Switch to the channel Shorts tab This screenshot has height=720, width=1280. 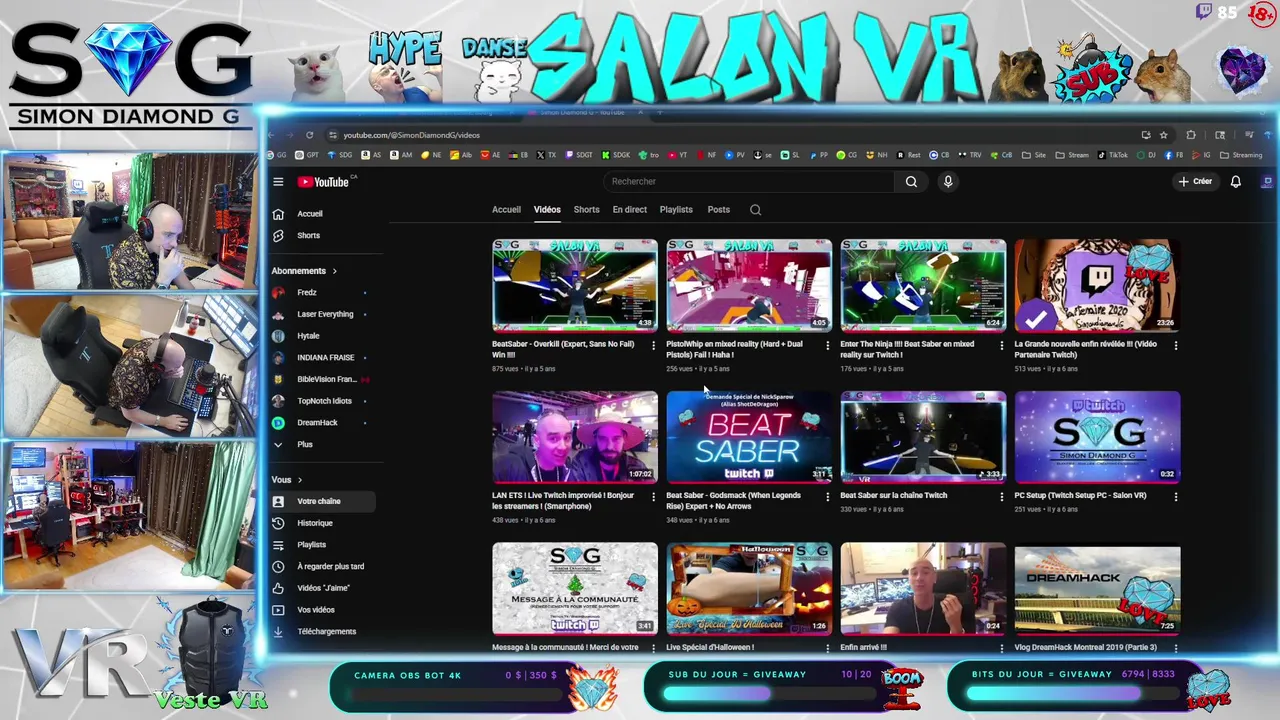pyautogui.click(x=586, y=210)
